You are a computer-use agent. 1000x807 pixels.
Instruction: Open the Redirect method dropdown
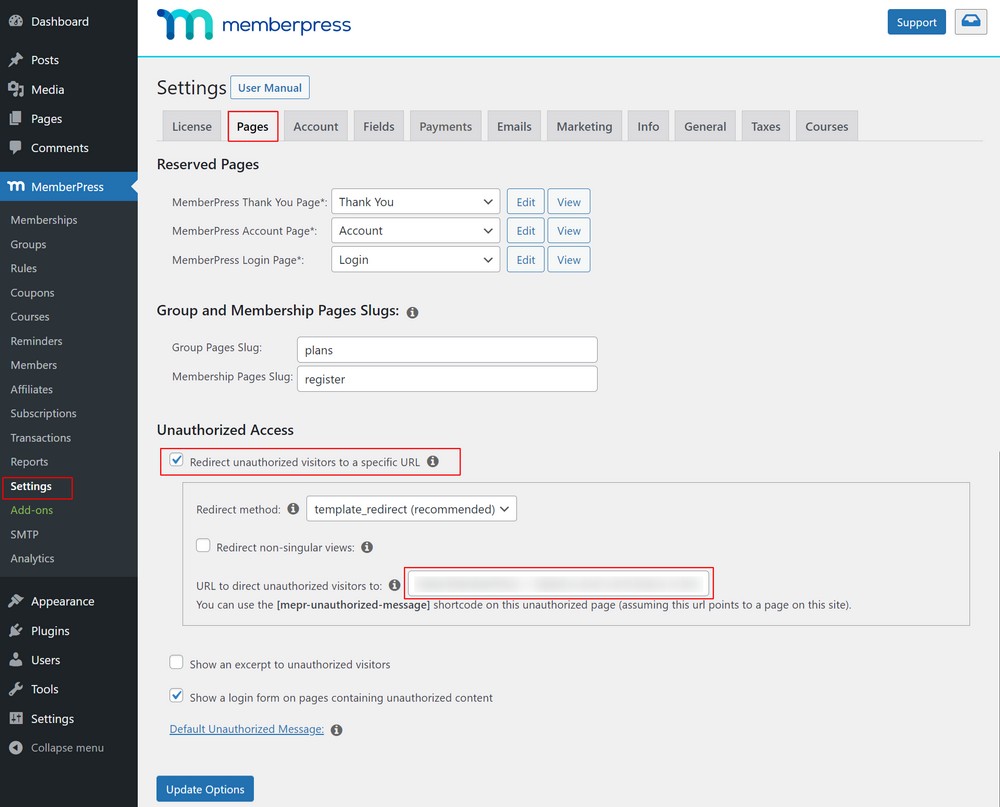[x=411, y=509]
